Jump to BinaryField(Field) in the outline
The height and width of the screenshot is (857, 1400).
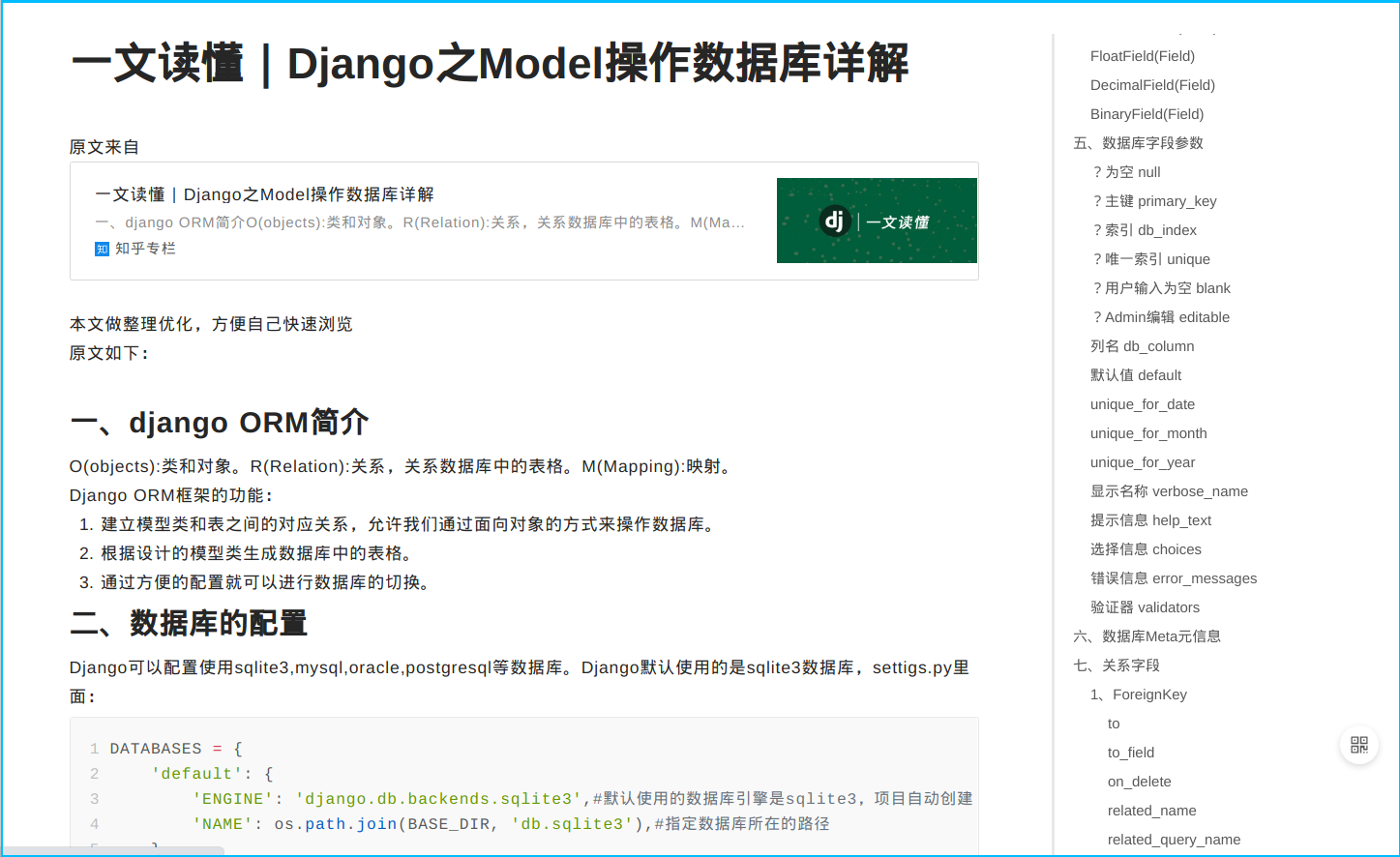click(1147, 114)
